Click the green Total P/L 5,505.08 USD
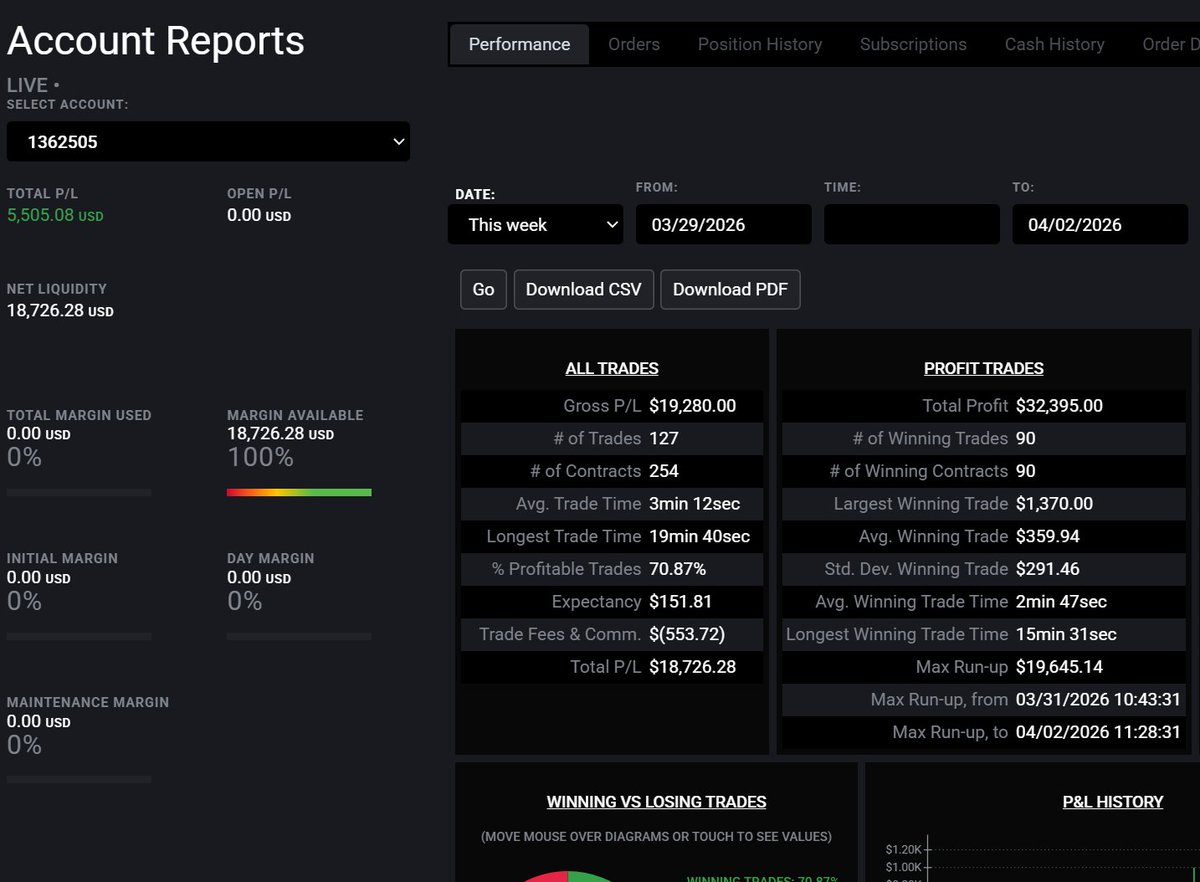The image size is (1200, 882). [x=55, y=215]
